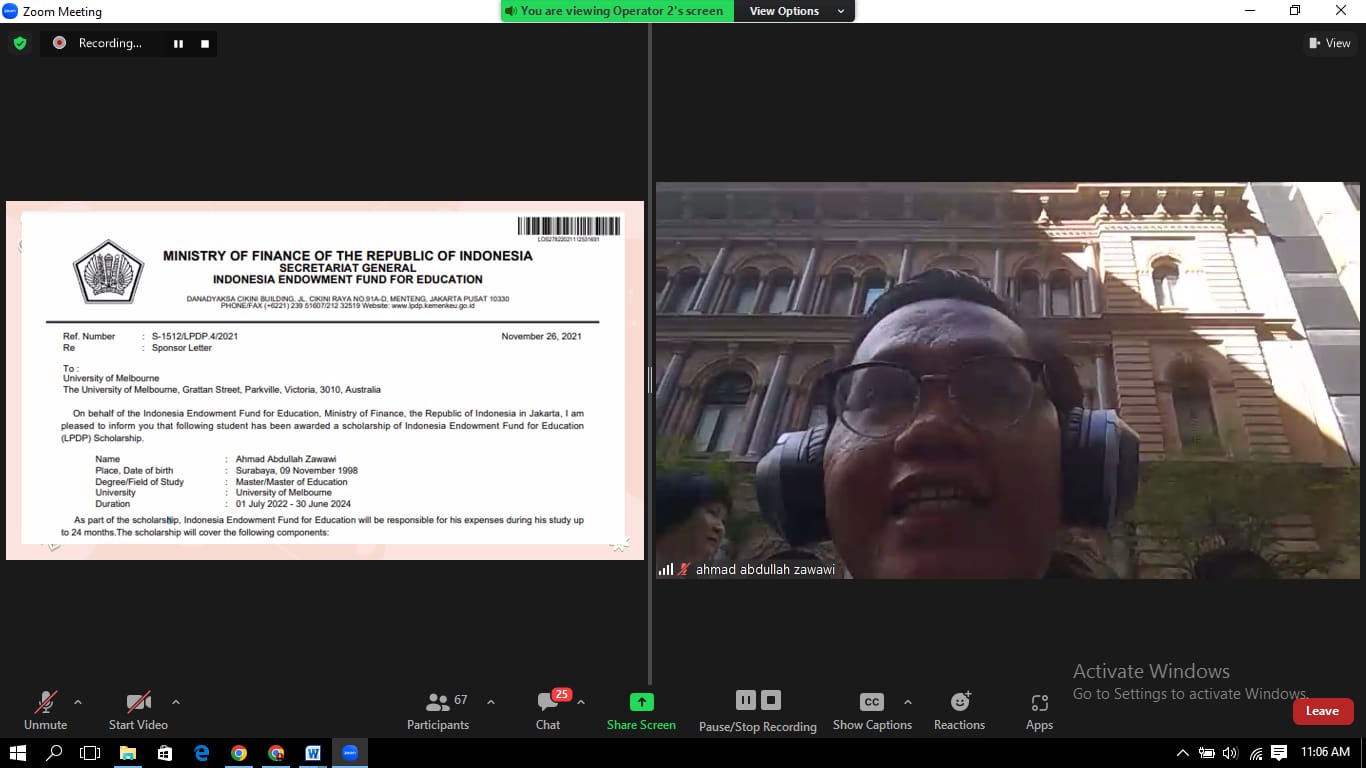Toggle Show Captions
Image resolution: width=1366 pixels, height=768 pixels.
tap(872, 710)
